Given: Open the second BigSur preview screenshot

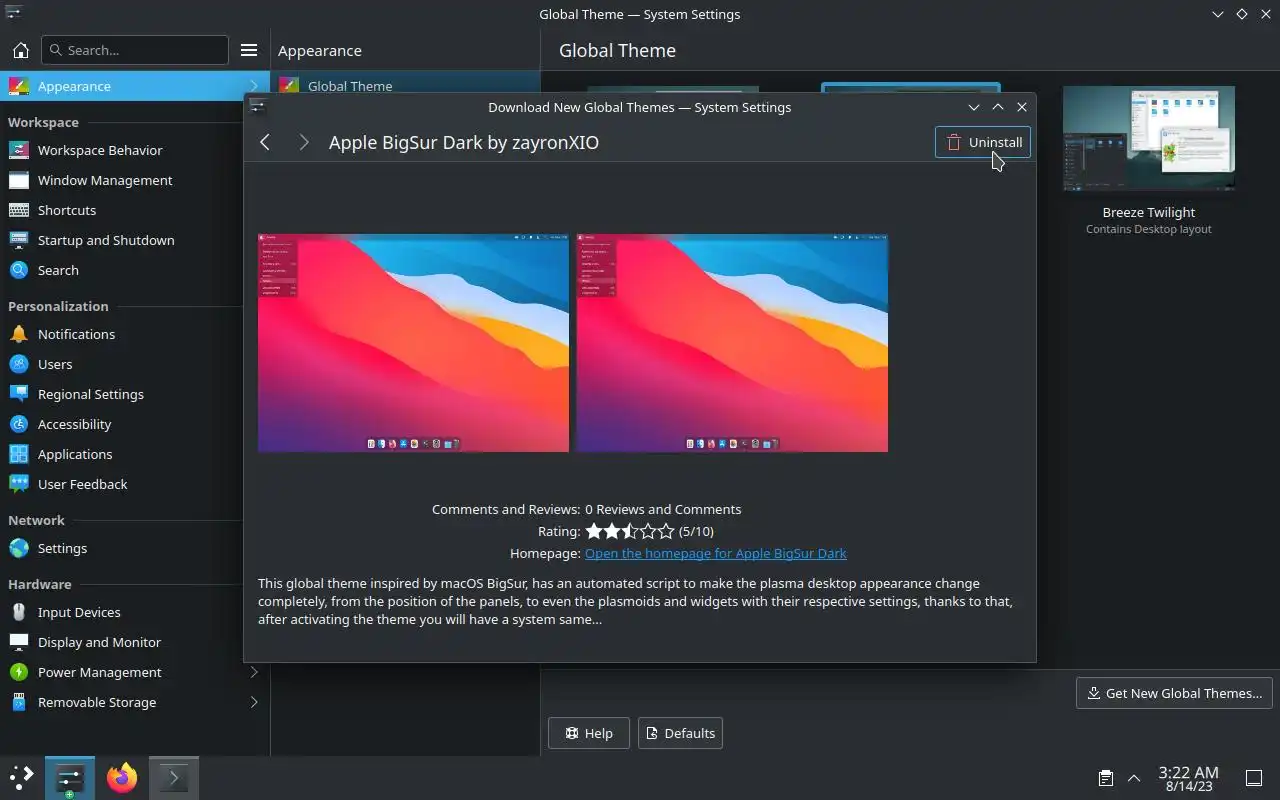Looking at the screenshot, I should [732, 343].
